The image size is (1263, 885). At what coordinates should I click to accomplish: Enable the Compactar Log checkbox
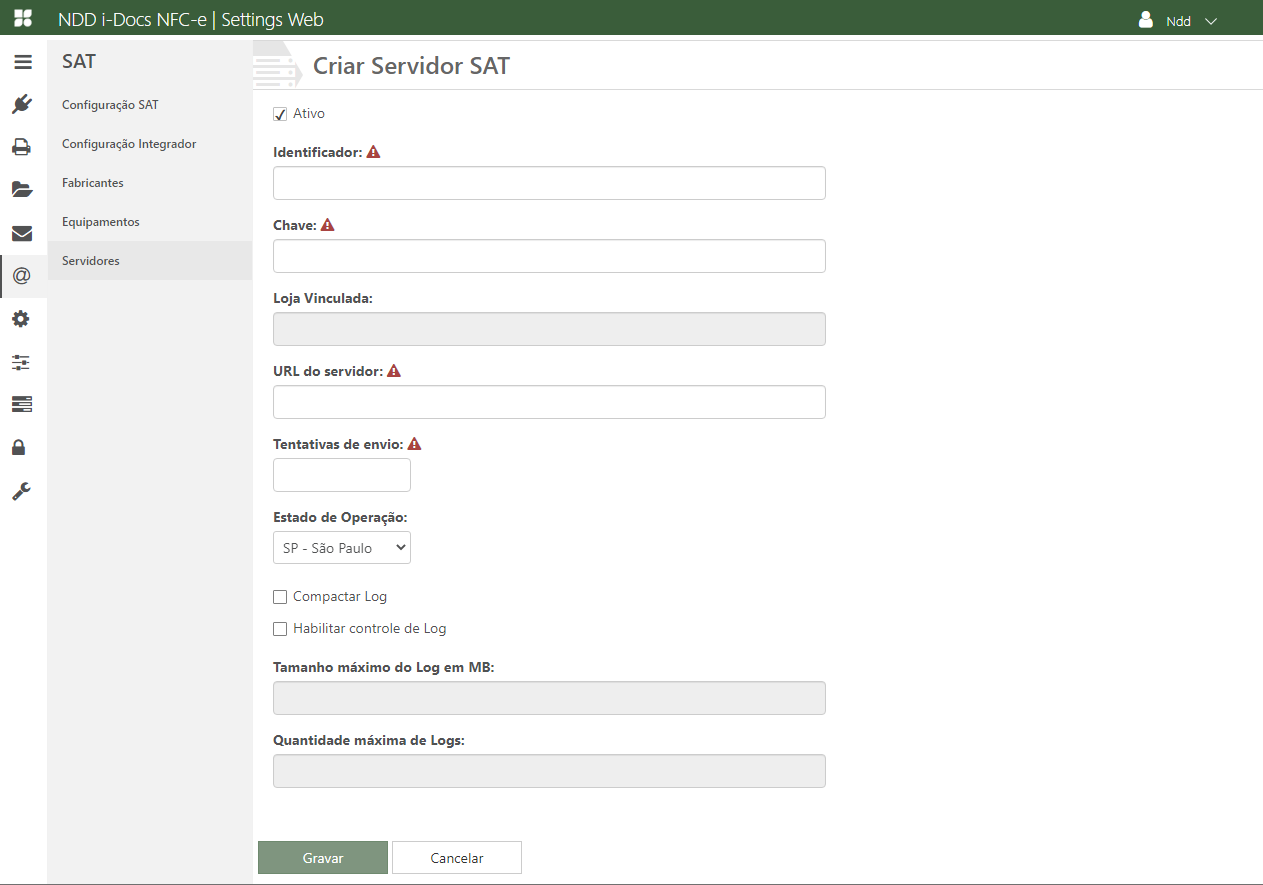[x=280, y=597]
